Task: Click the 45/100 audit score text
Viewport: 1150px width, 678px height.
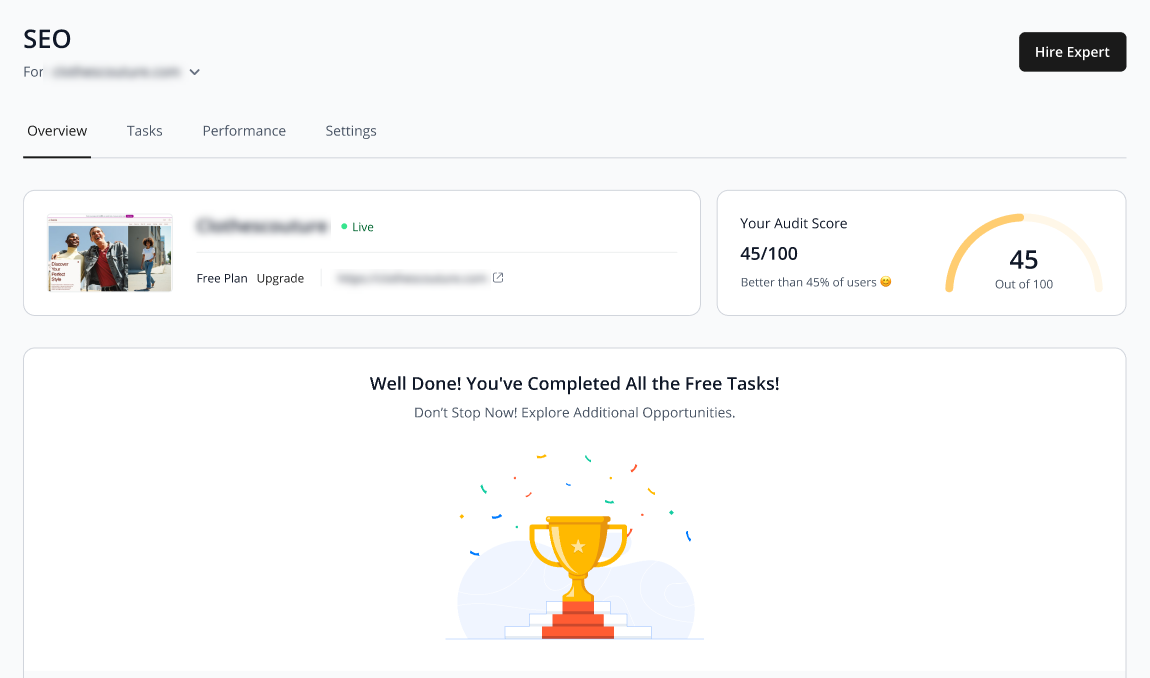Action: [x=769, y=254]
